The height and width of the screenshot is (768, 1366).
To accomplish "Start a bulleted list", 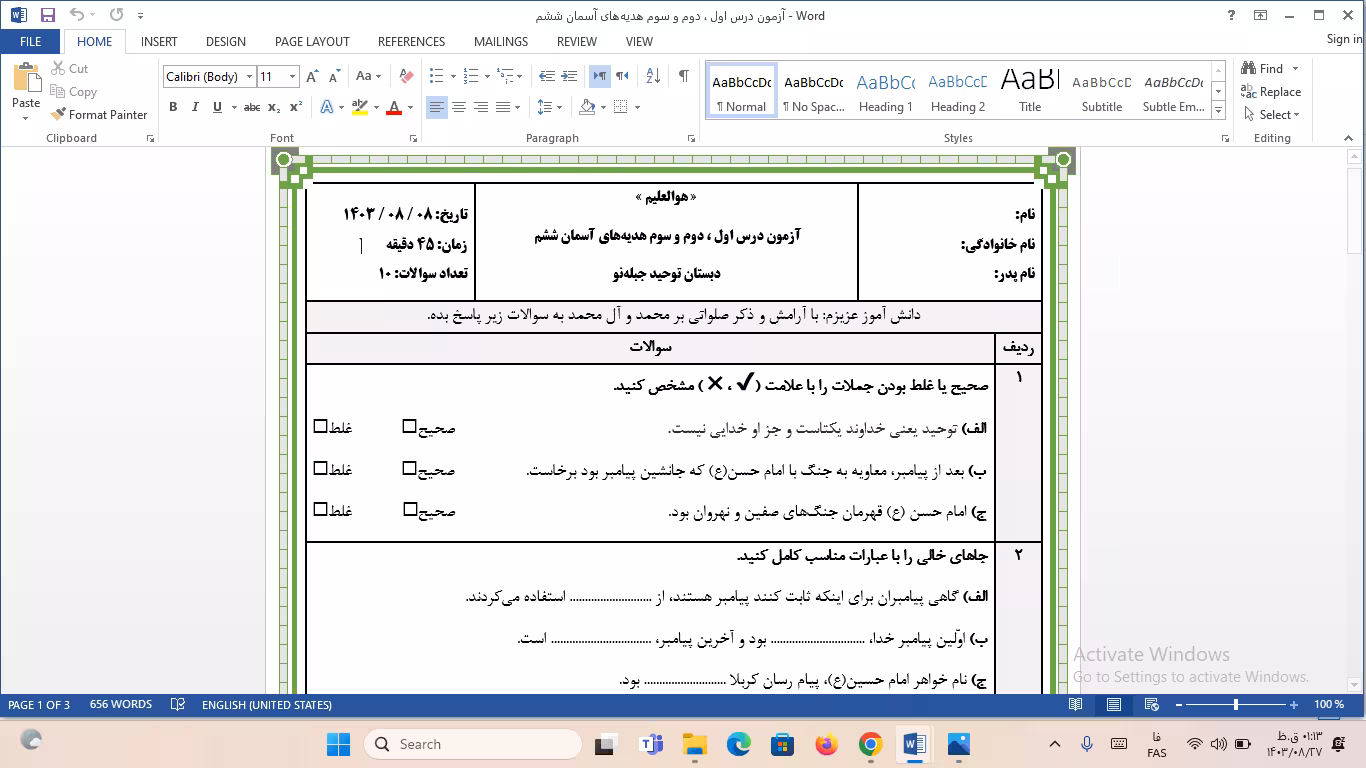I will coord(436,77).
